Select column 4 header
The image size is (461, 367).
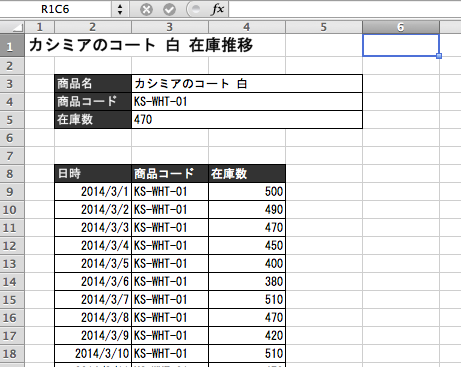tap(247, 27)
